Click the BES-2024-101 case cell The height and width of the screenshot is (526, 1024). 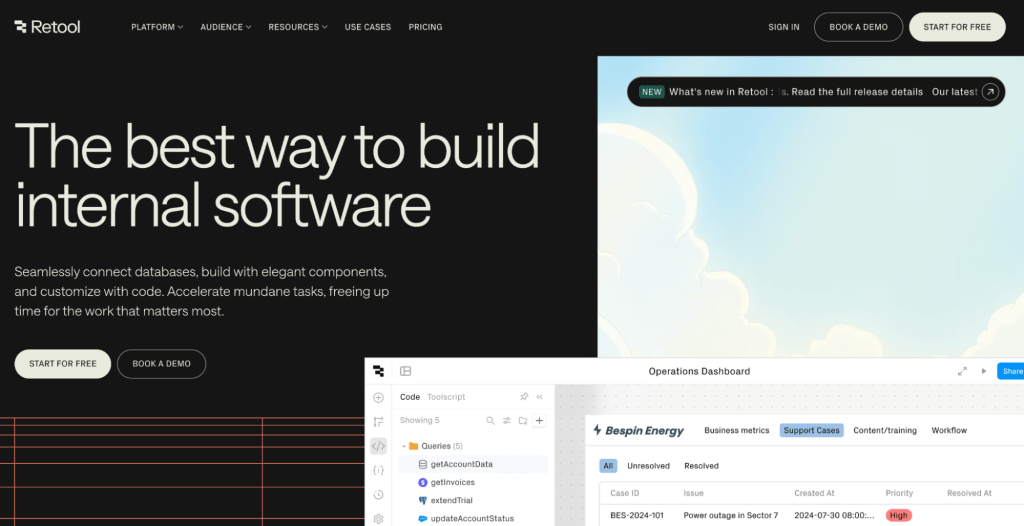point(637,516)
